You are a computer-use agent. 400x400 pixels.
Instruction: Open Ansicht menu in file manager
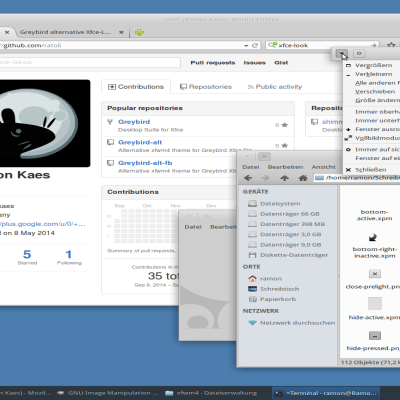click(x=323, y=167)
